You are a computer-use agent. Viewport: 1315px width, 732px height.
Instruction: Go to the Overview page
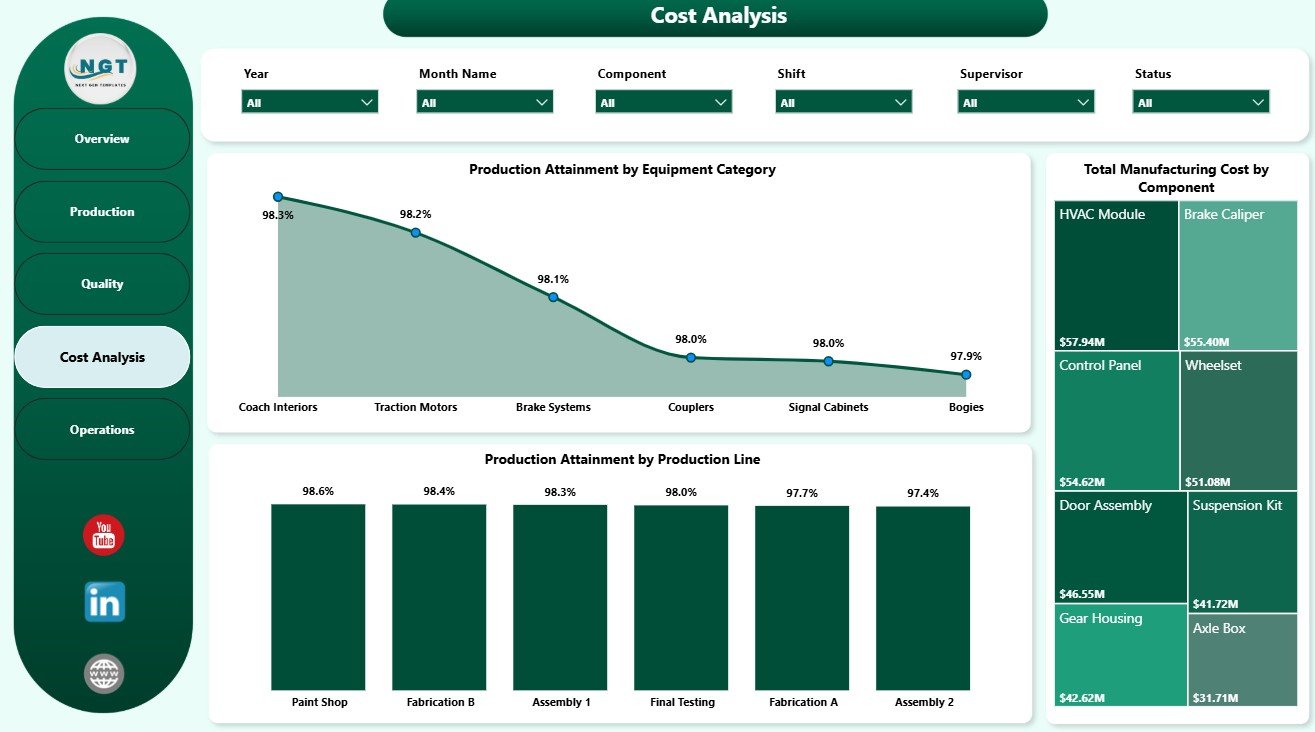102,139
